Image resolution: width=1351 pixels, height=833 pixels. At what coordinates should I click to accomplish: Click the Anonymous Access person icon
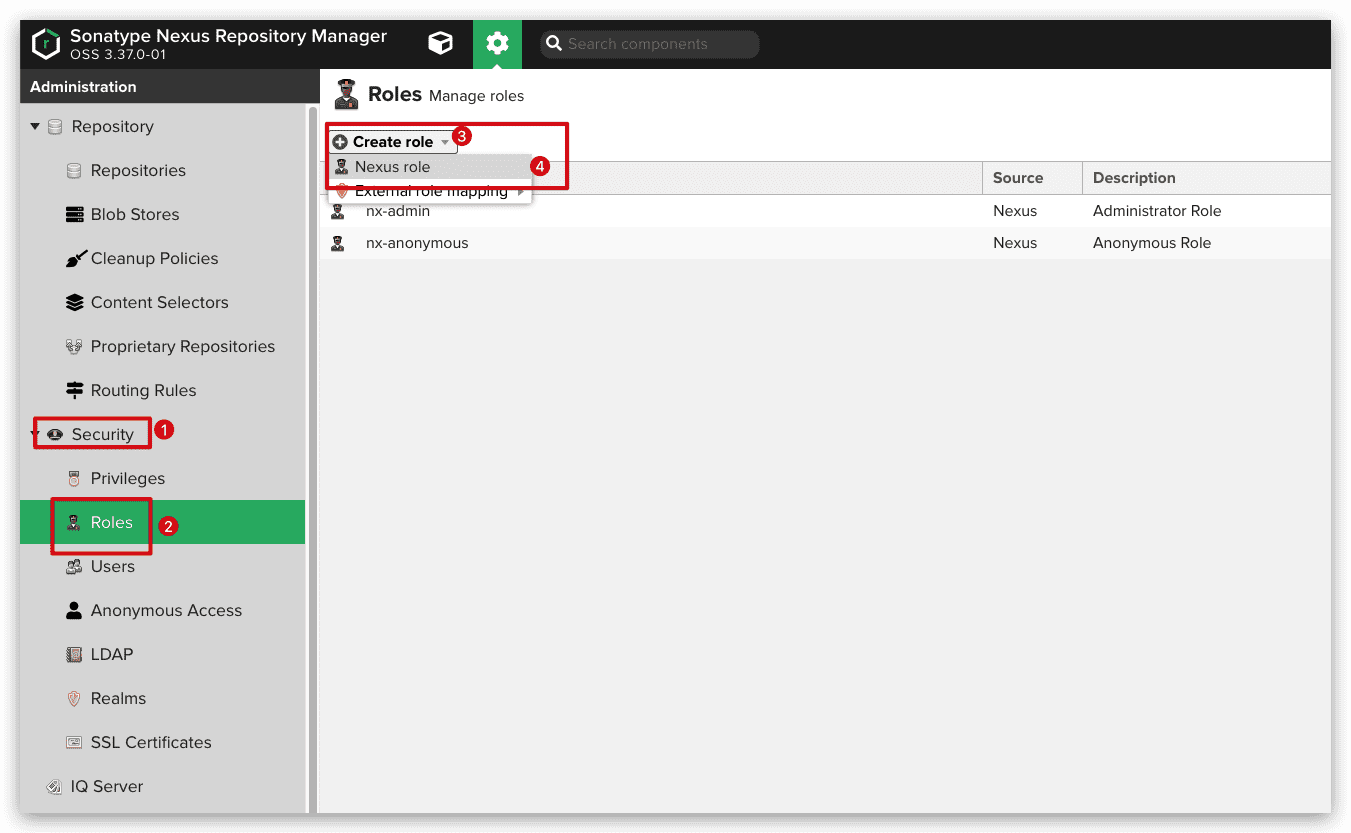[x=74, y=611]
